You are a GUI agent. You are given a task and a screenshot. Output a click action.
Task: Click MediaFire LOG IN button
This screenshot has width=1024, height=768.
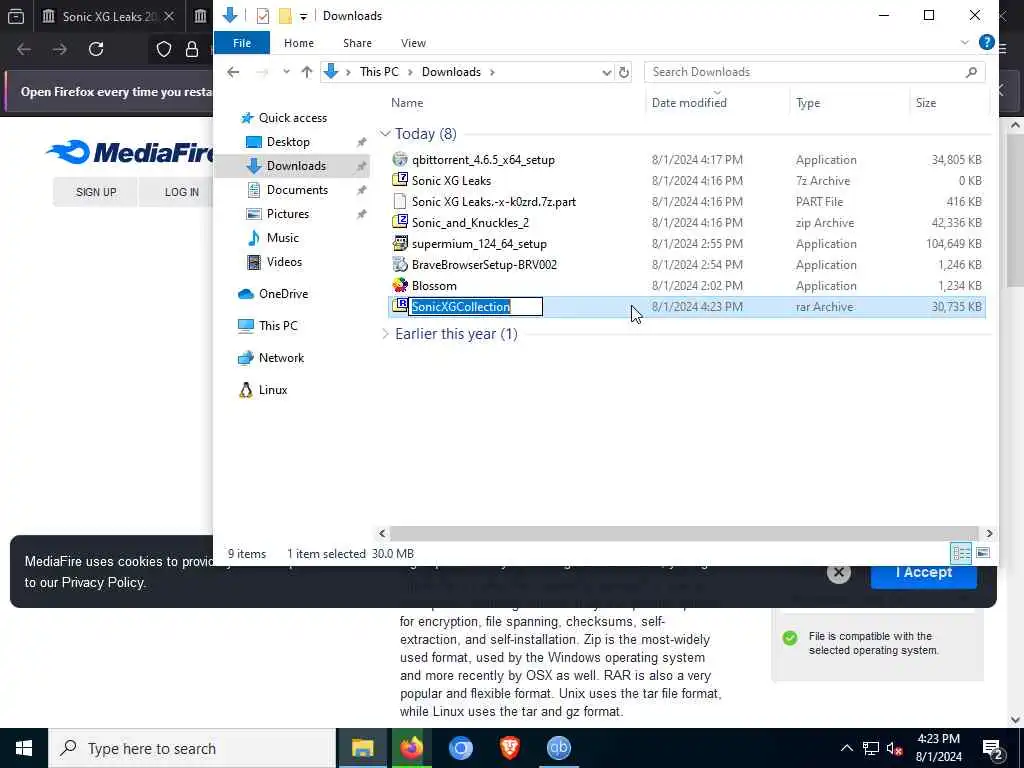(182, 192)
